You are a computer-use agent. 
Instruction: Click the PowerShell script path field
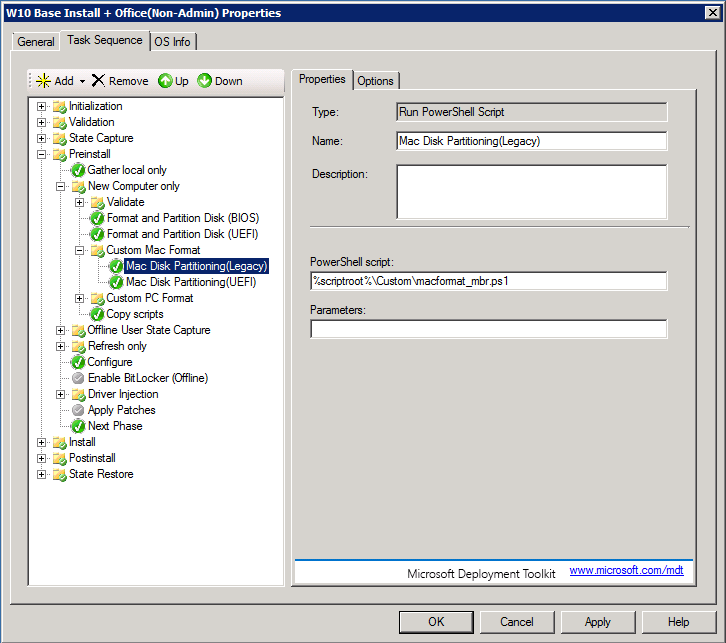click(x=488, y=281)
